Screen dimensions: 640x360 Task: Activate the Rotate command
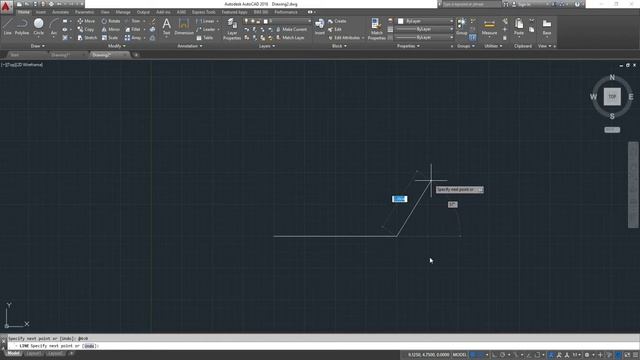pyautogui.click(x=111, y=21)
